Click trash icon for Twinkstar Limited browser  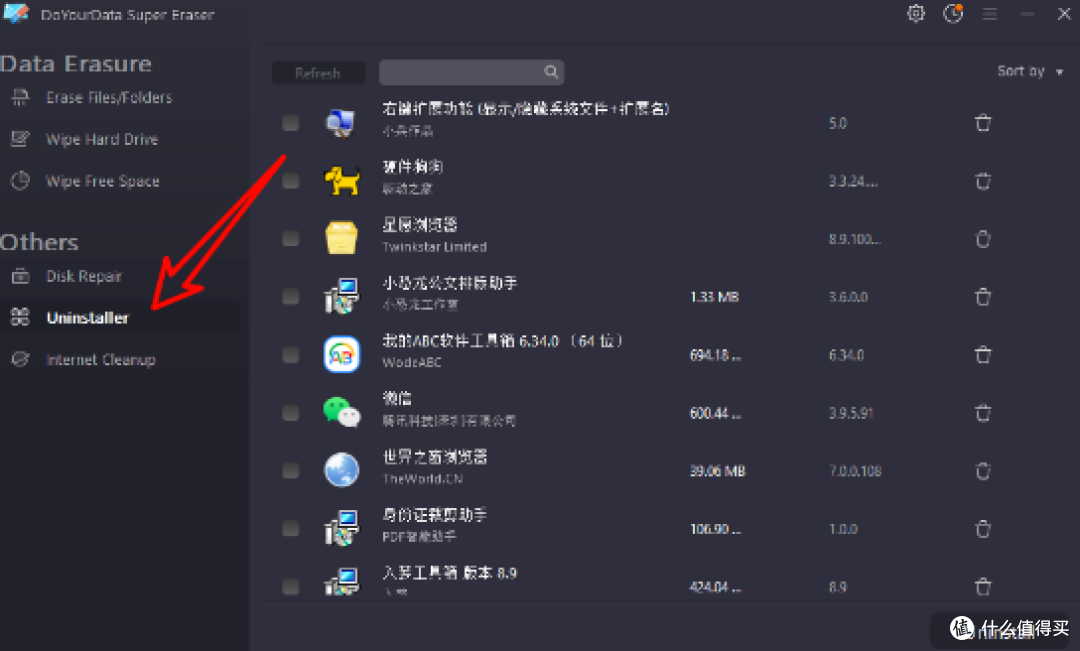[x=983, y=238]
